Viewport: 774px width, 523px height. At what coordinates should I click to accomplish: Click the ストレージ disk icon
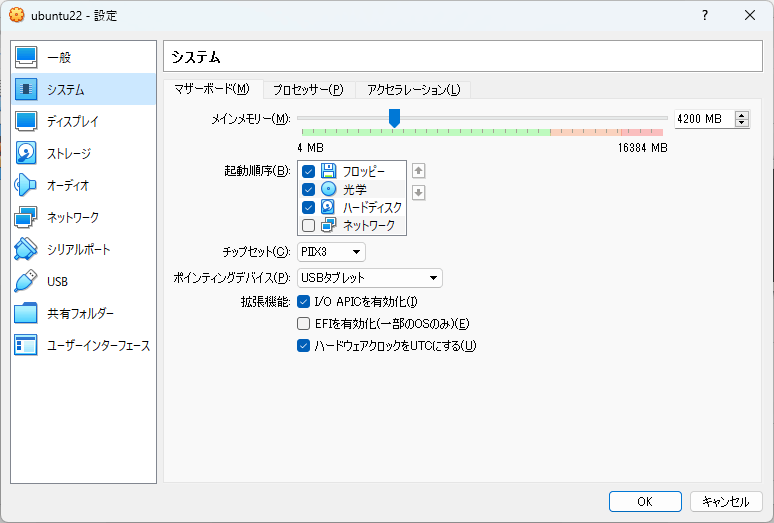click(26, 153)
